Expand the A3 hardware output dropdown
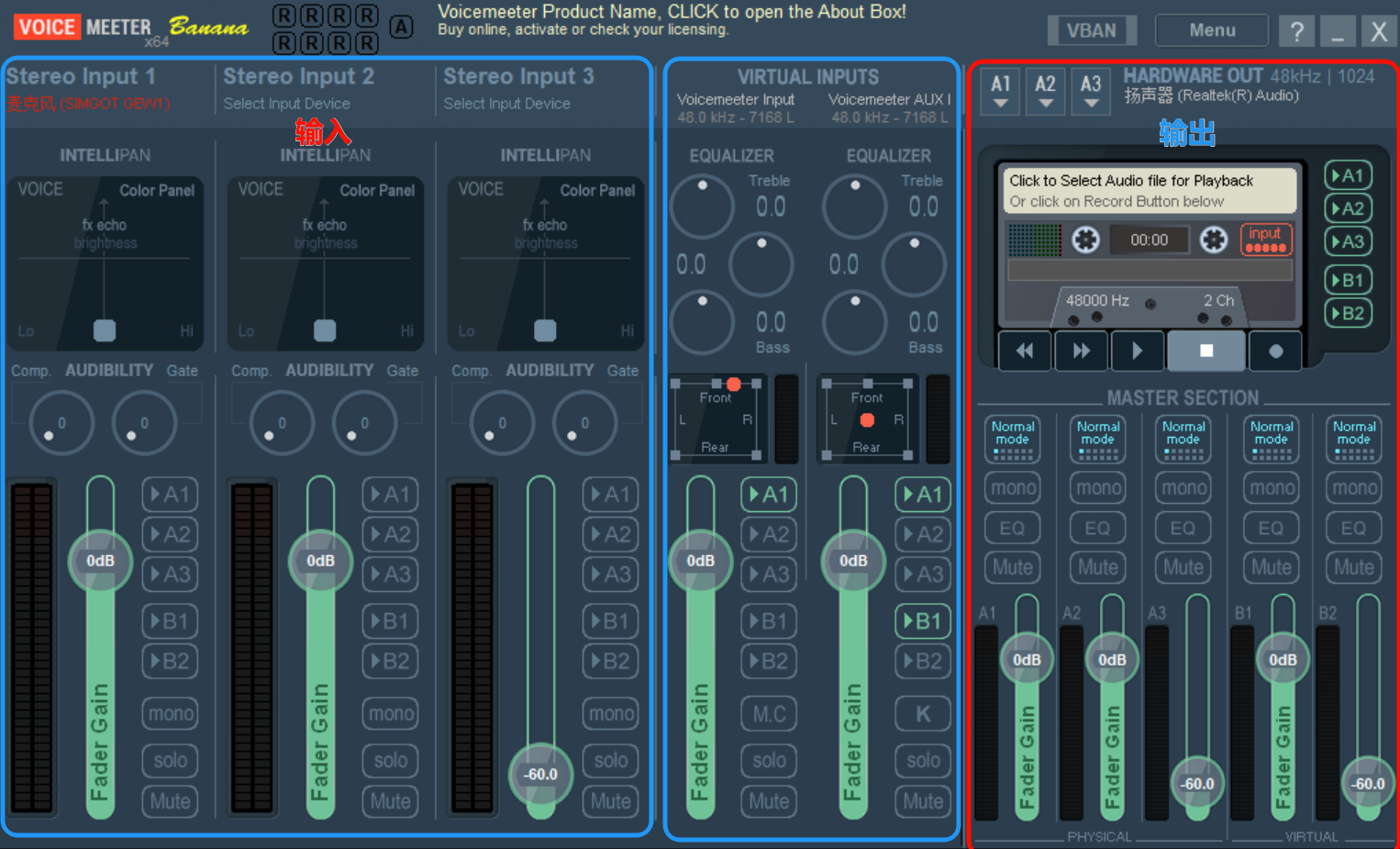1400x849 pixels. (x=1090, y=92)
